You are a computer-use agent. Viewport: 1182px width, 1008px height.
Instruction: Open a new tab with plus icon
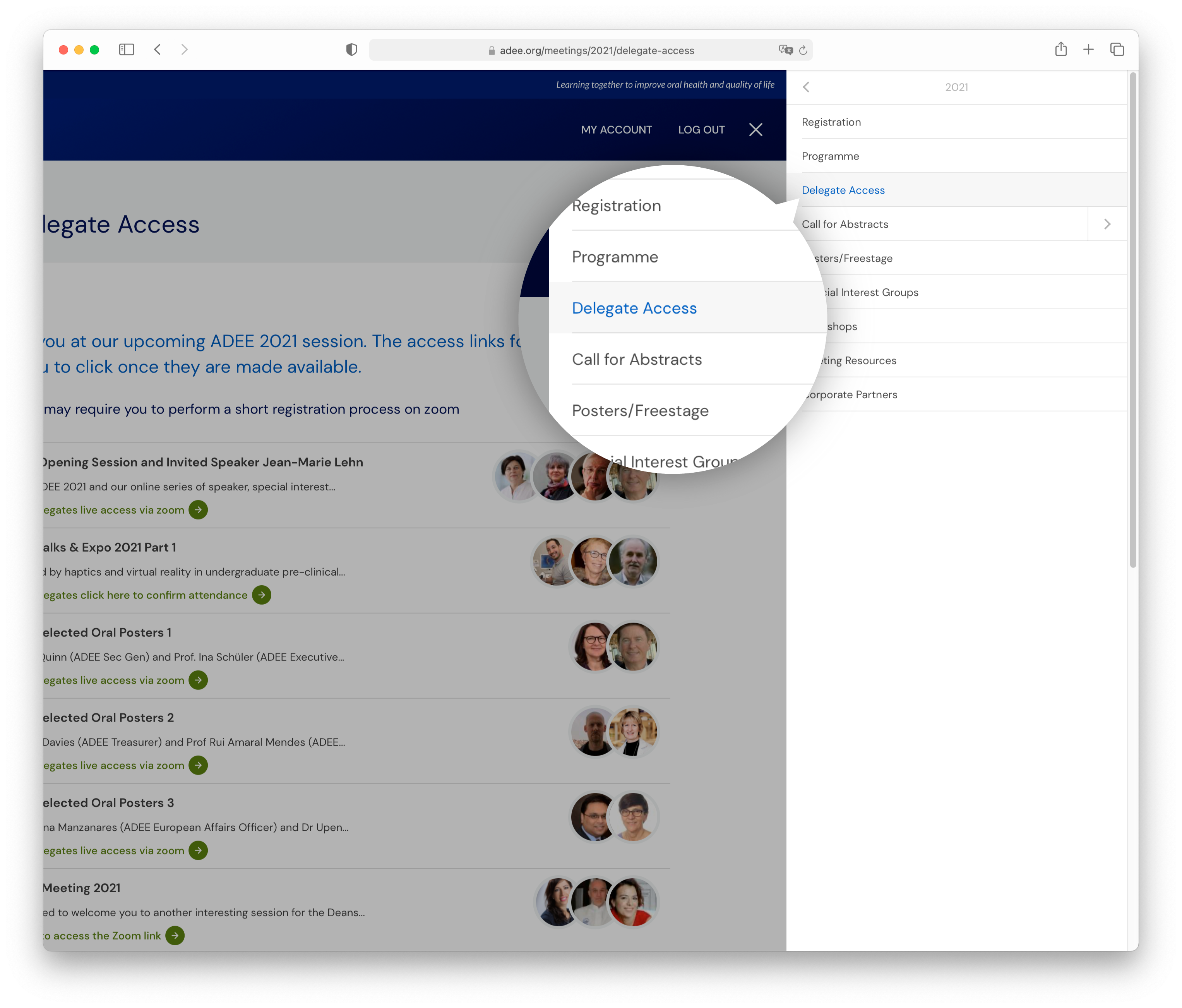click(x=1088, y=50)
